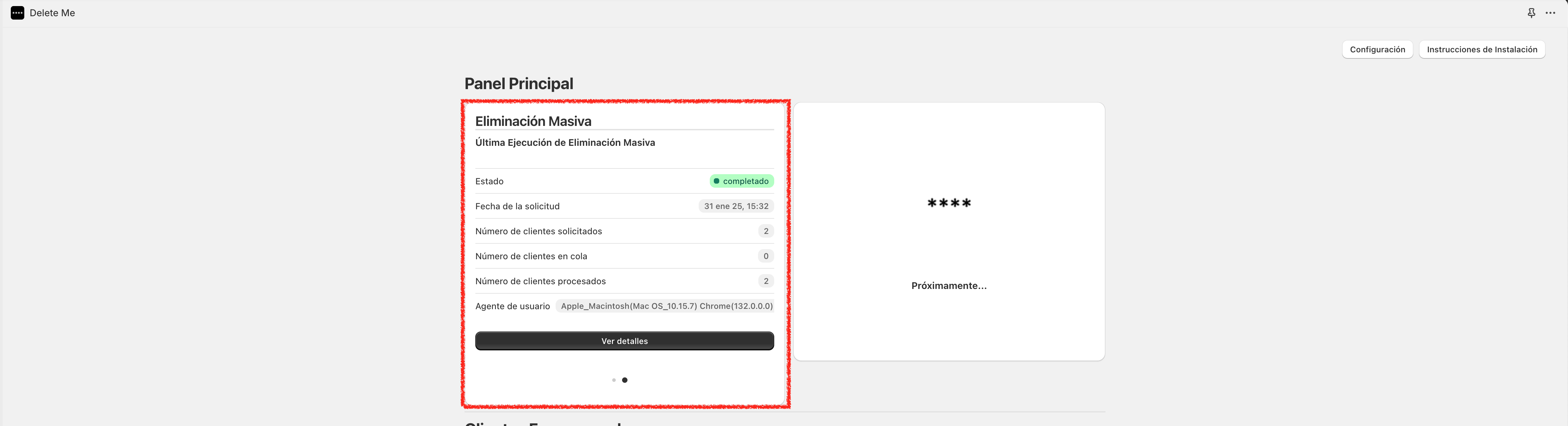Click the Panel Principal title
Image resolution: width=1568 pixels, height=426 pixels.
pyautogui.click(x=519, y=83)
